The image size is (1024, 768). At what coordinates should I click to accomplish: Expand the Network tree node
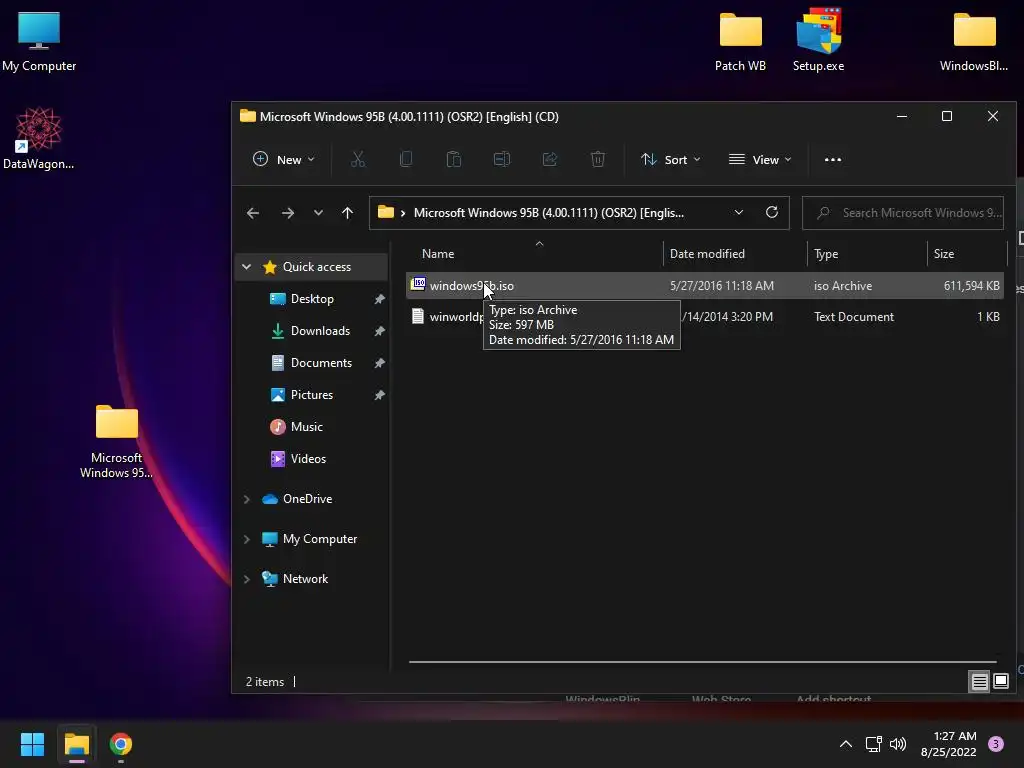(246, 579)
